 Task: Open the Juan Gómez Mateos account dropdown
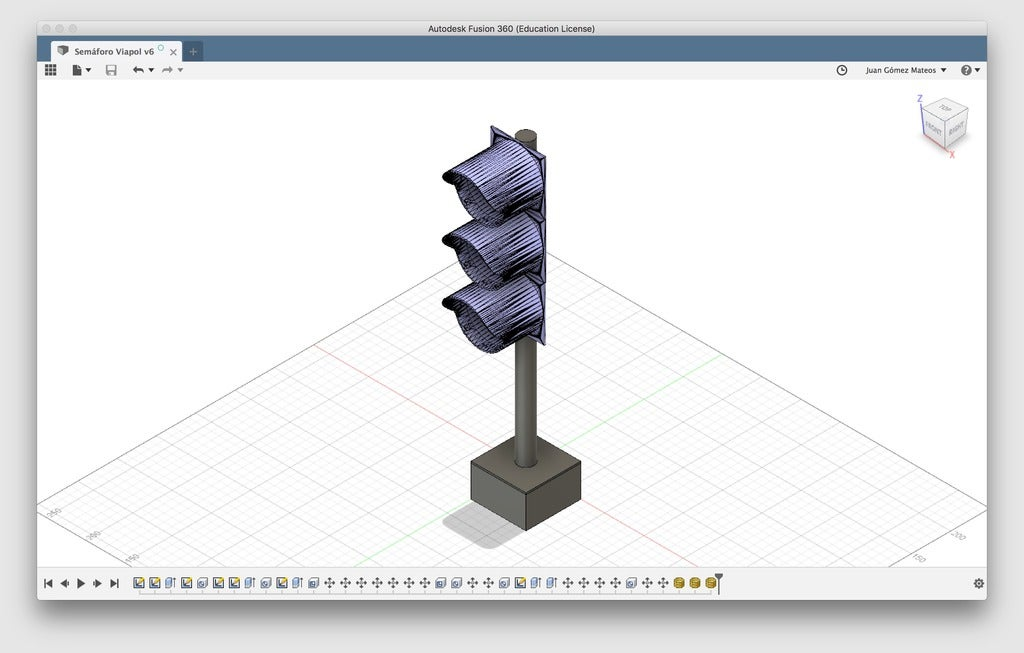tap(903, 70)
